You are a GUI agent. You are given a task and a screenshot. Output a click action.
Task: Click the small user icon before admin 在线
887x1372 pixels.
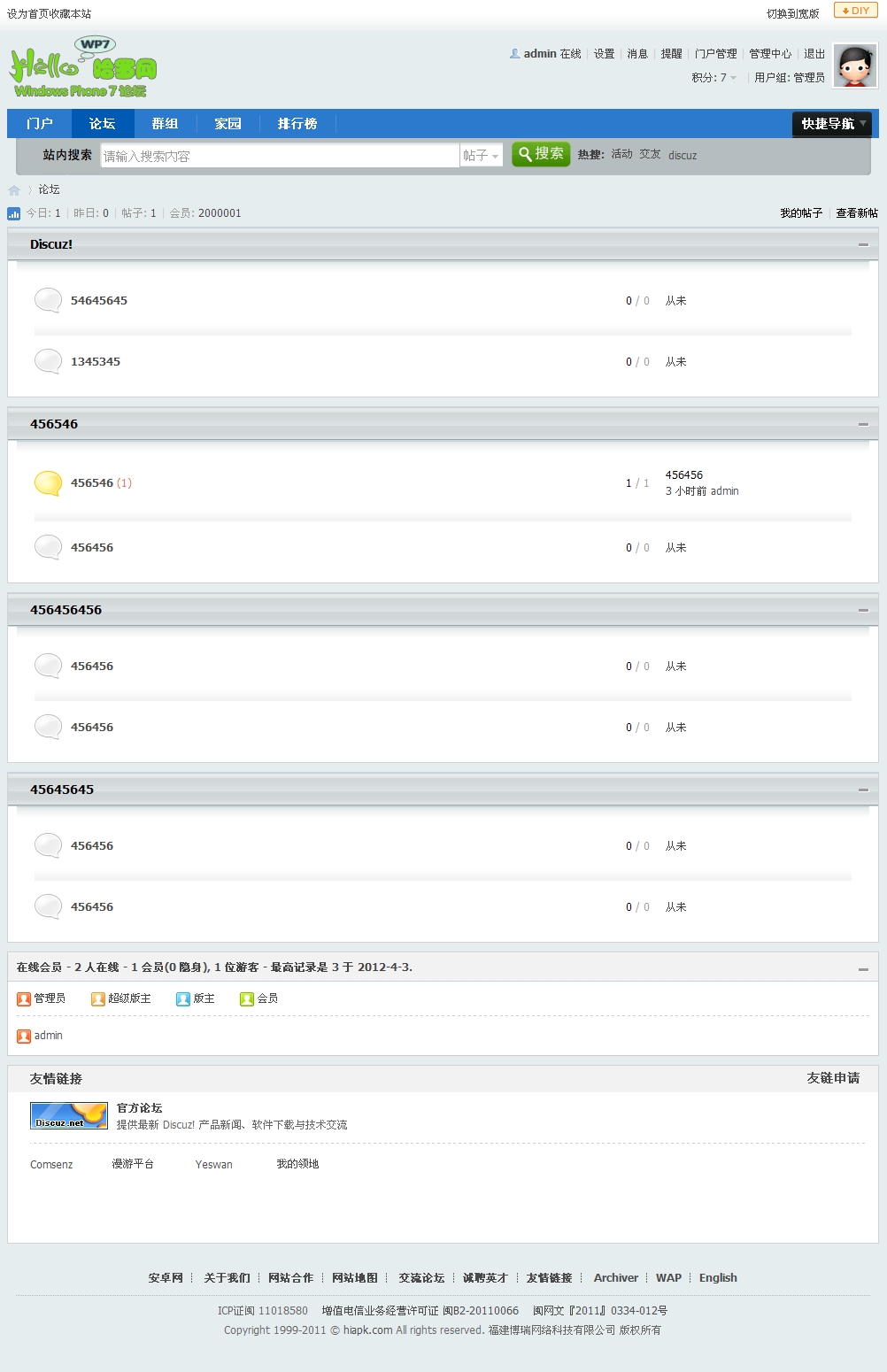[514, 54]
